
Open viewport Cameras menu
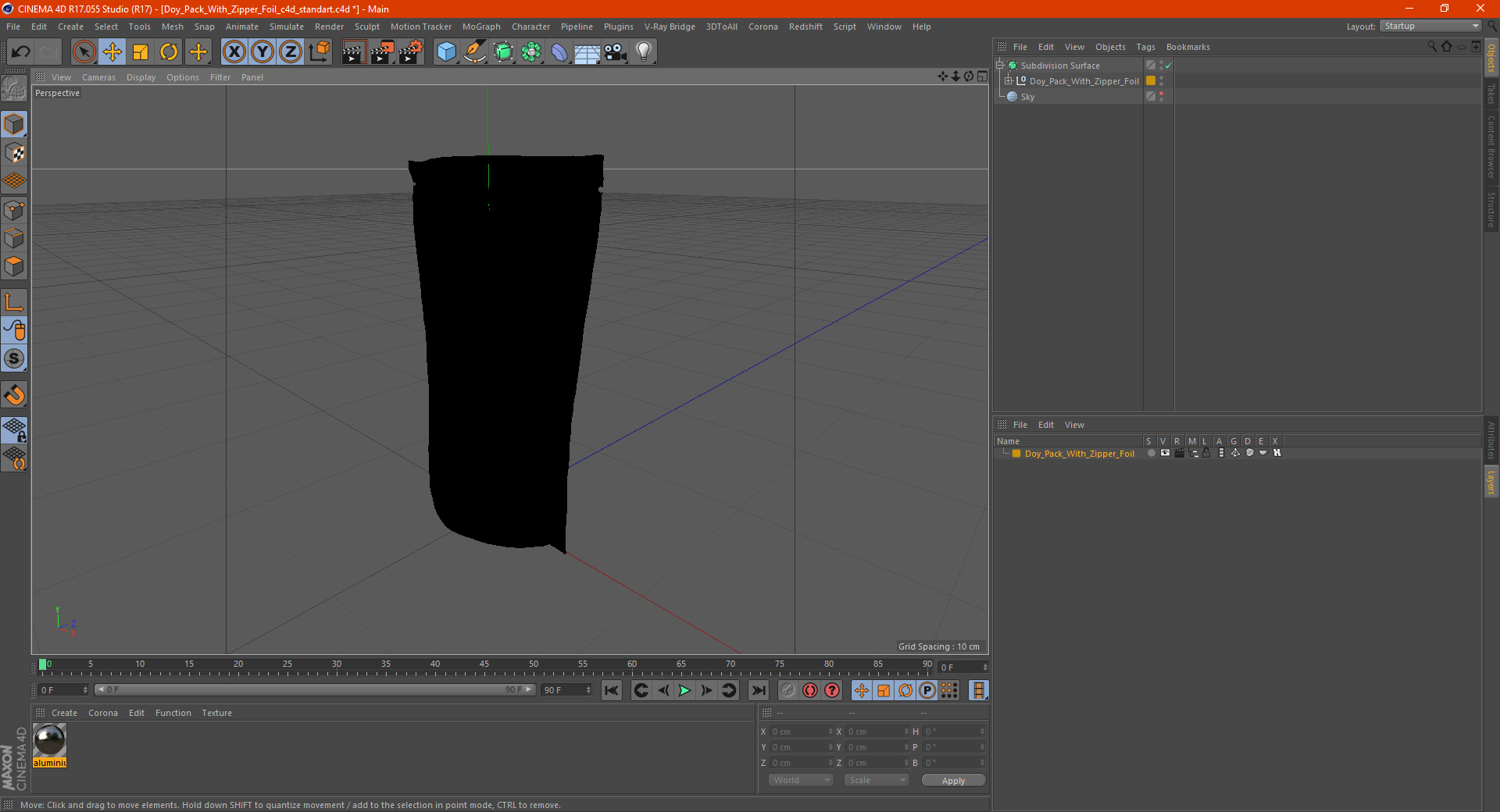pos(98,77)
